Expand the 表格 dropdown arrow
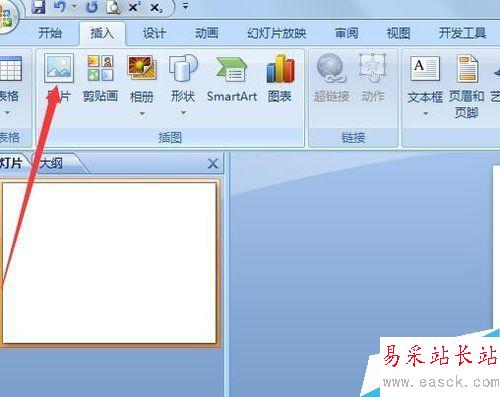This screenshot has width=500, height=397. point(7,113)
